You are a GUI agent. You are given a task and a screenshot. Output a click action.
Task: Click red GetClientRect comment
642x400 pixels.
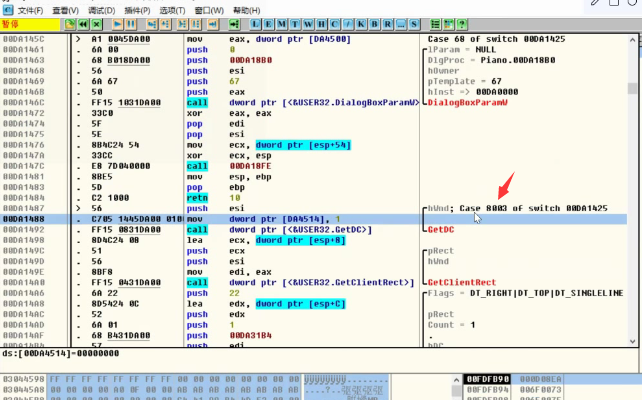click(462, 282)
